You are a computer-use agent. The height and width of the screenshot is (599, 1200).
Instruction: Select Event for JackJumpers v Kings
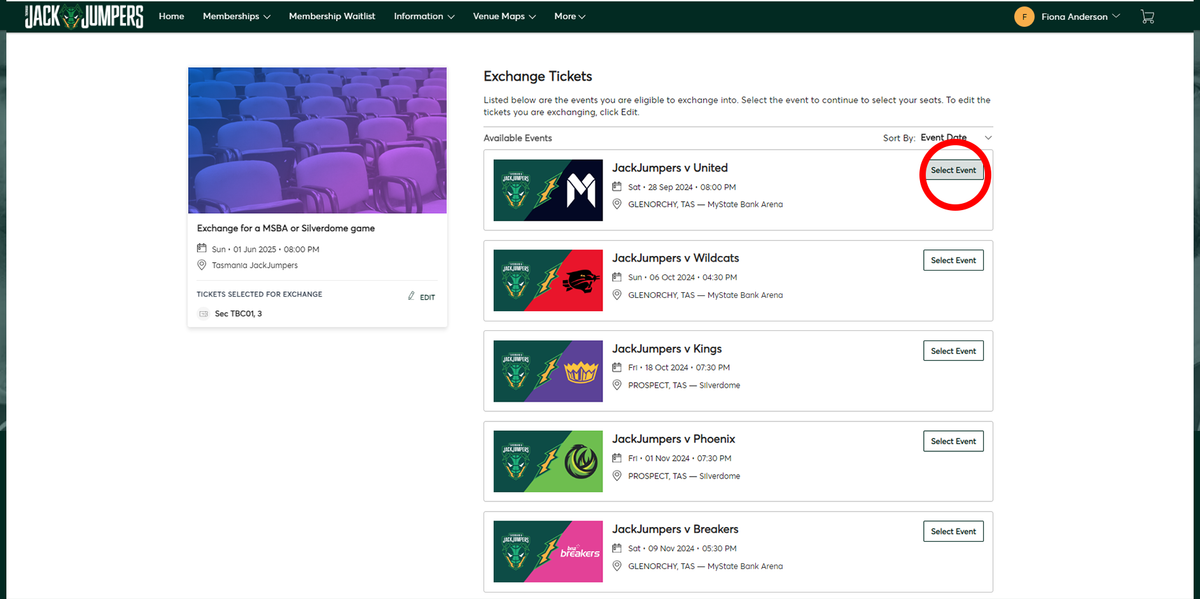pos(953,351)
